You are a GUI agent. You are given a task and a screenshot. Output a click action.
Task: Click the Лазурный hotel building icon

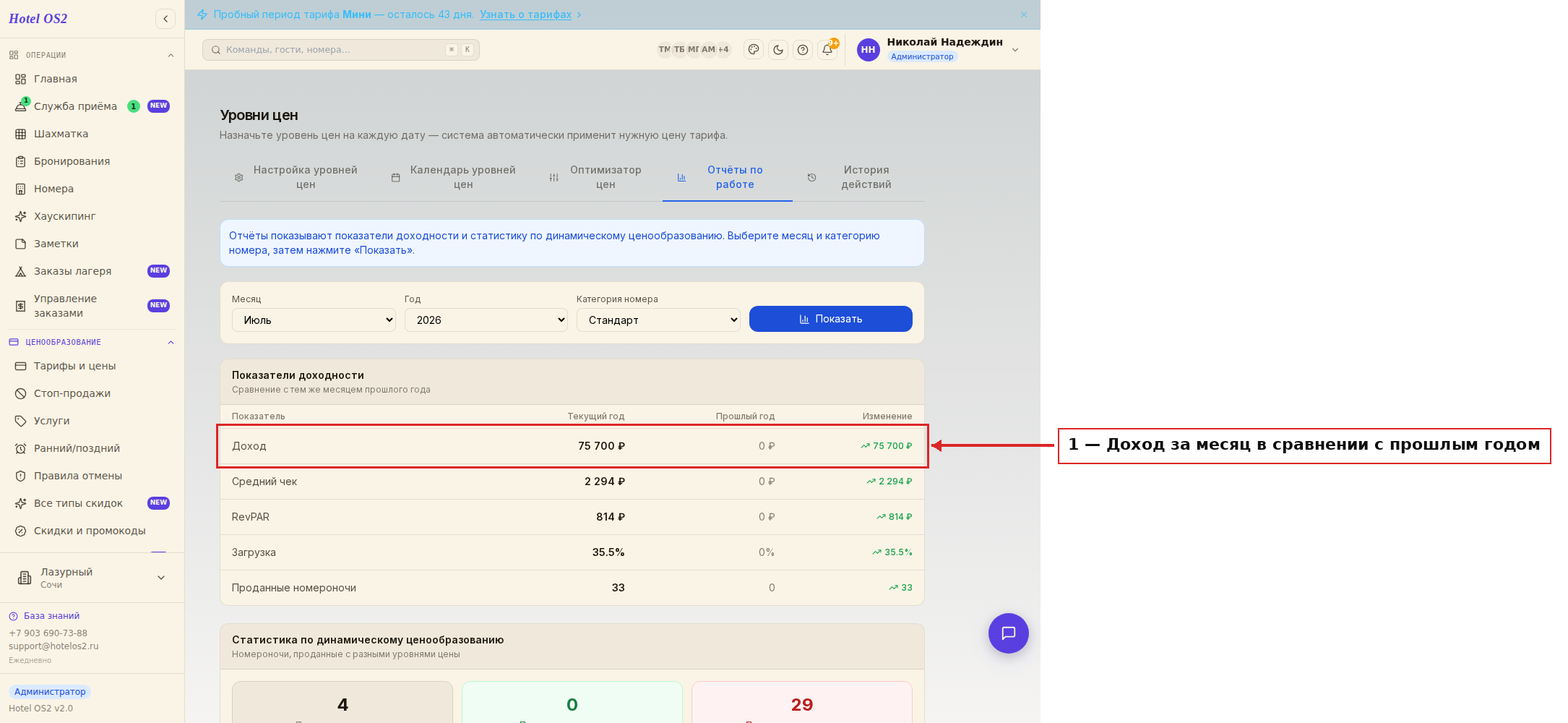[x=25, y=578]
